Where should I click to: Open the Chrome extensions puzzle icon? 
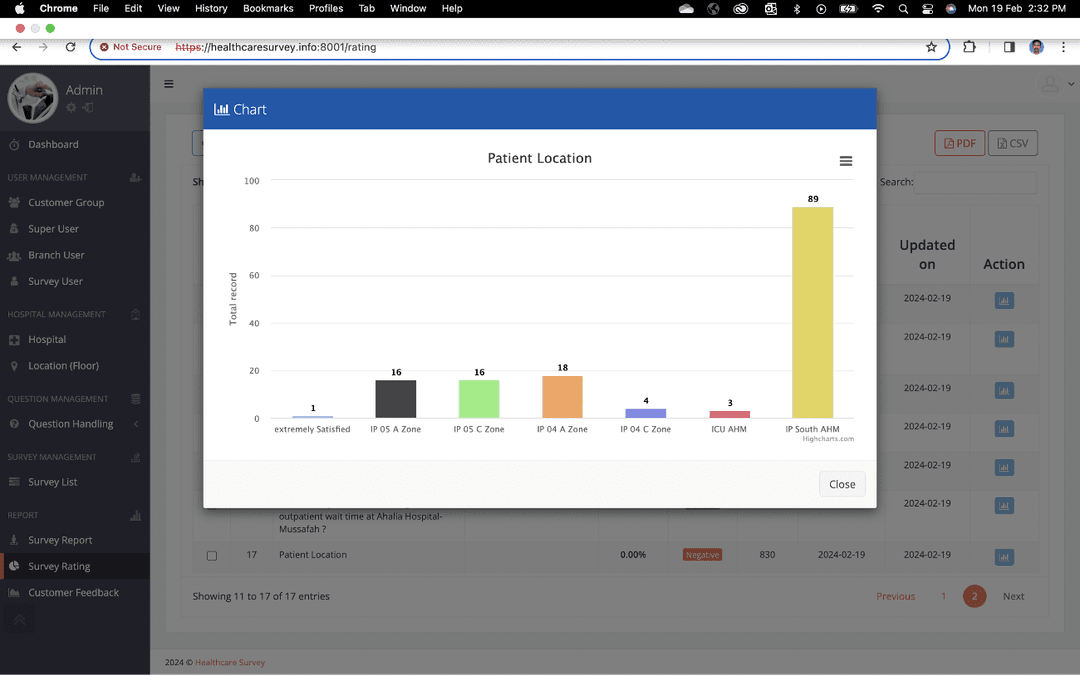tap(969, 47)
